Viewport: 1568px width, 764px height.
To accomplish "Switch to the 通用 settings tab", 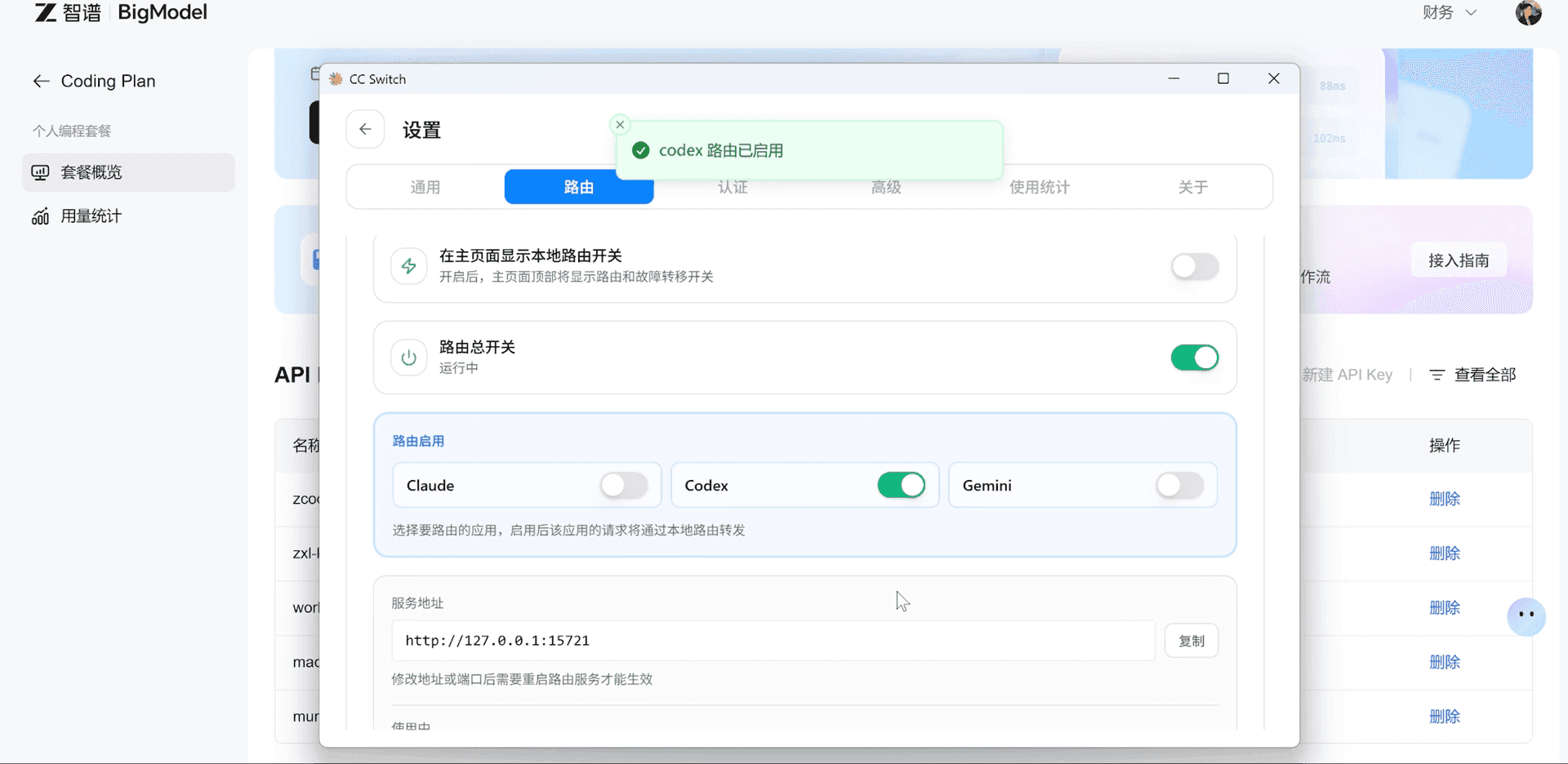I will pyautogui.click(x=425, y=187).
